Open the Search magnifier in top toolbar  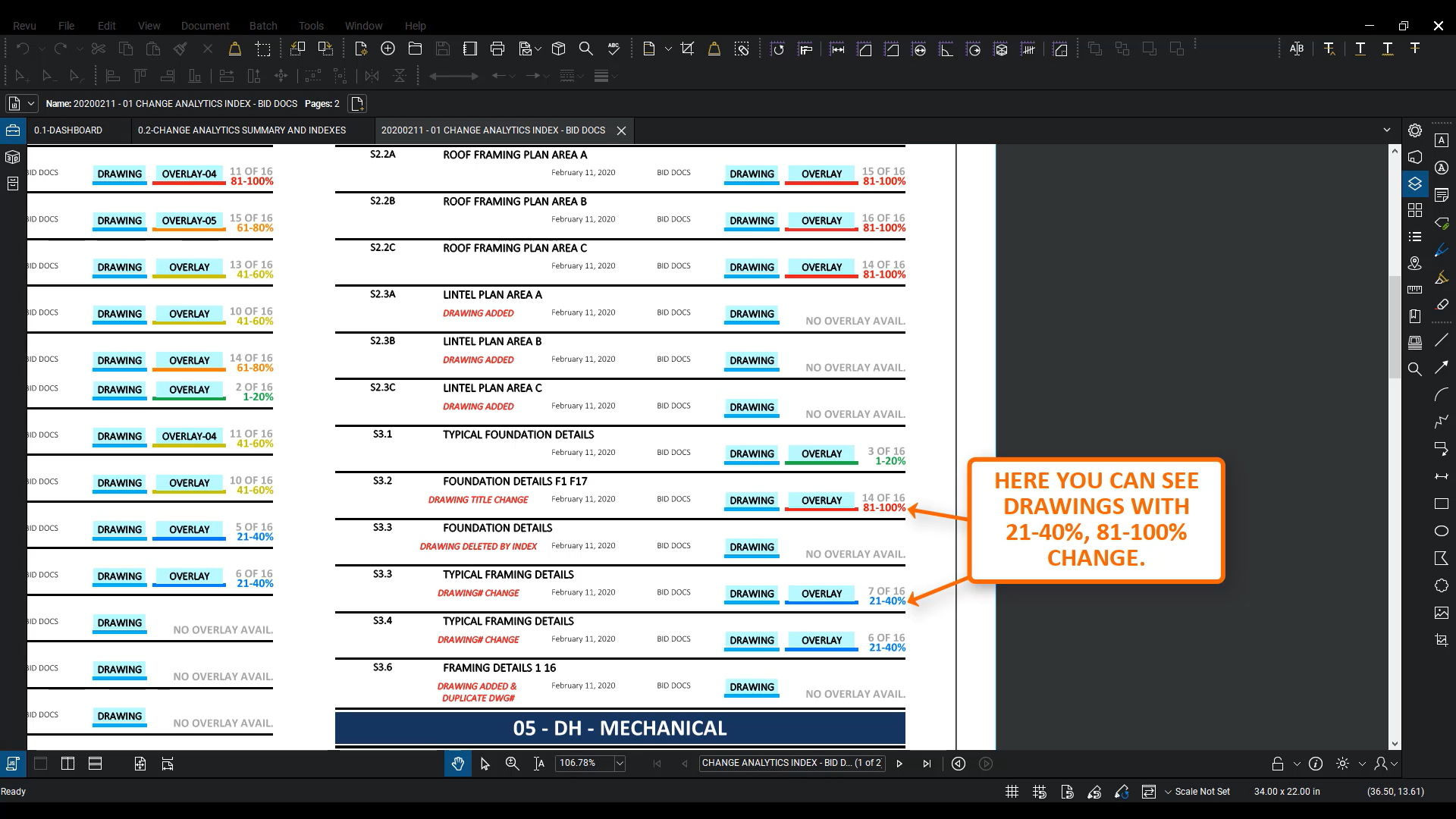pyautogui.click(x=586, y=49)
